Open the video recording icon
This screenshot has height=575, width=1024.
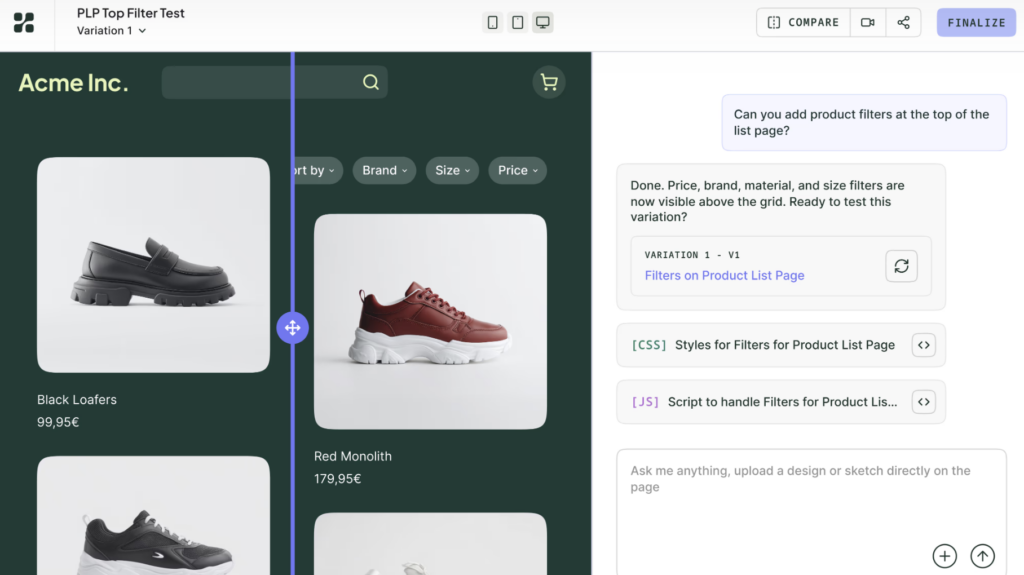click(868, 22)
